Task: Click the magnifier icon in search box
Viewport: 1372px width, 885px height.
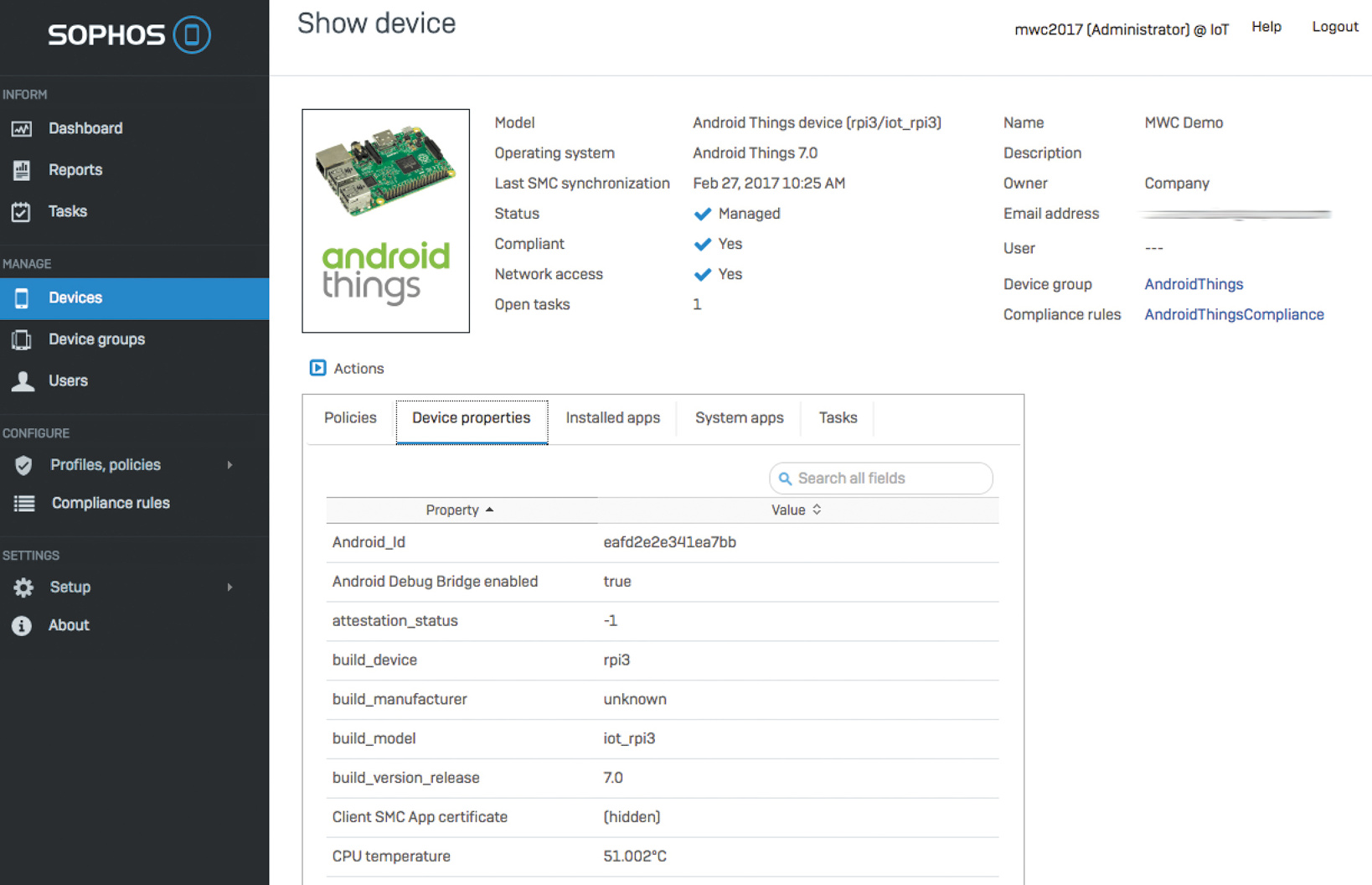Action: 785,479
